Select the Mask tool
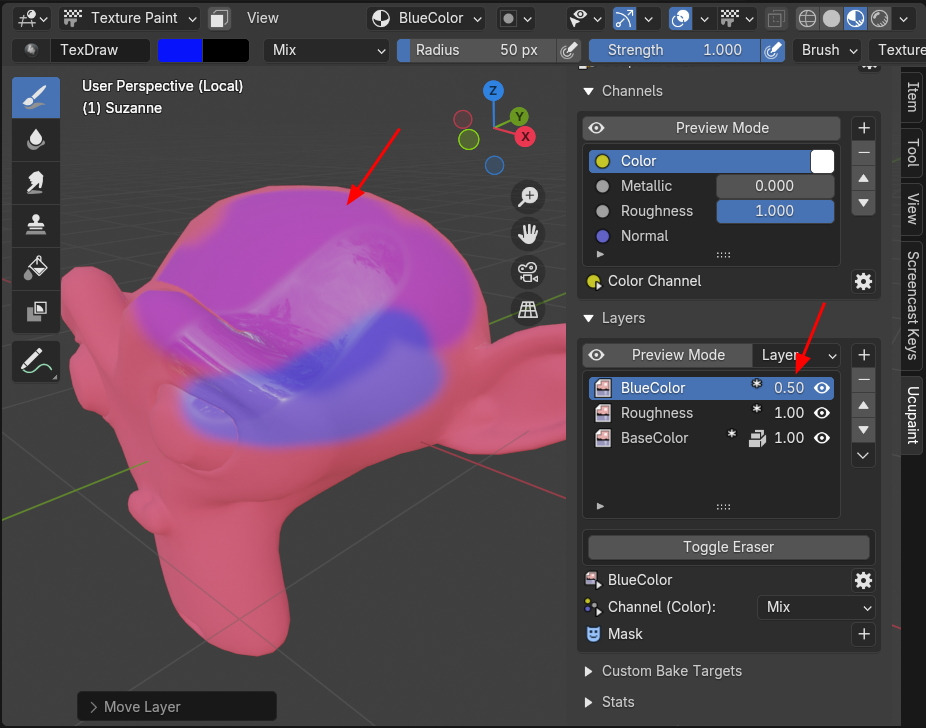The height and width of the screenshot is (728, 926). (x=35, y=311)
